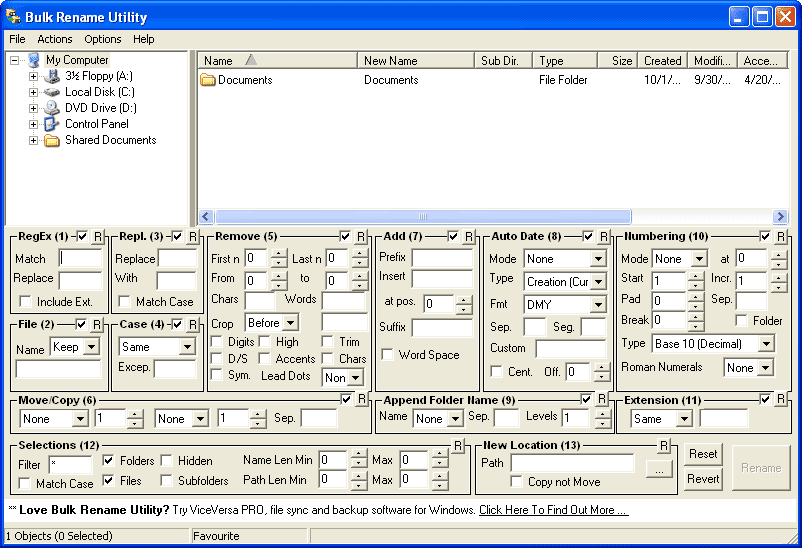The width and height of the screenshot is (802, 548).
Task: Click the Local Disk (C:) drive icon
Action: 52,92
